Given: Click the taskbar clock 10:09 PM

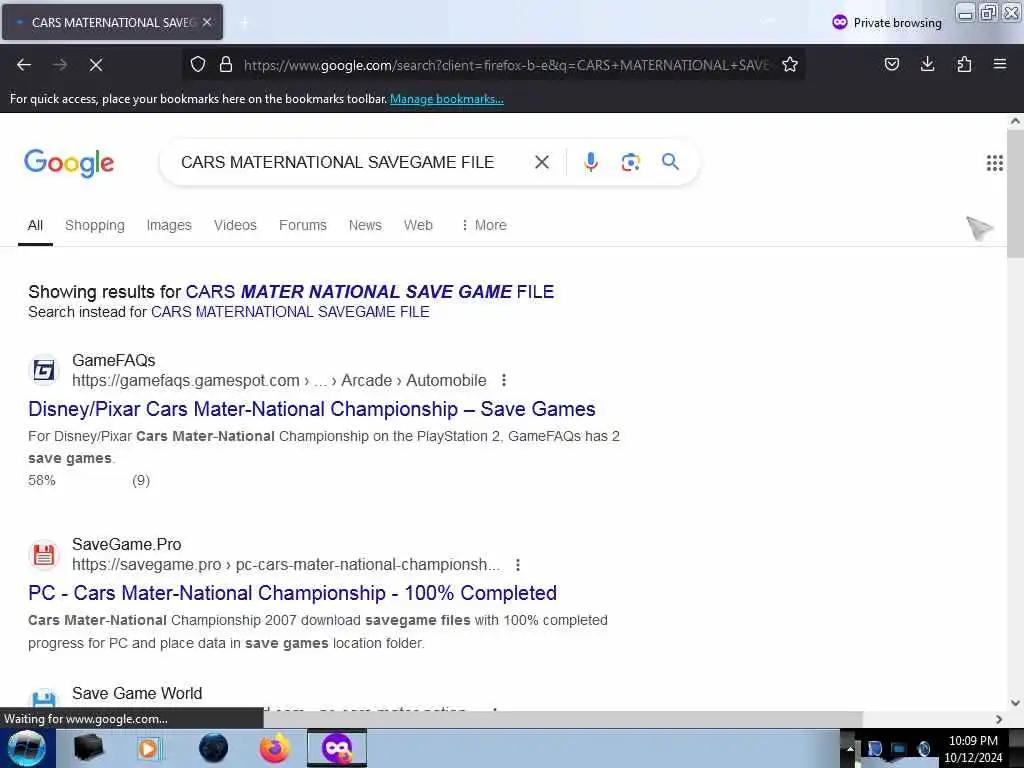Looking at the screenshot, I should click(973, 741).
